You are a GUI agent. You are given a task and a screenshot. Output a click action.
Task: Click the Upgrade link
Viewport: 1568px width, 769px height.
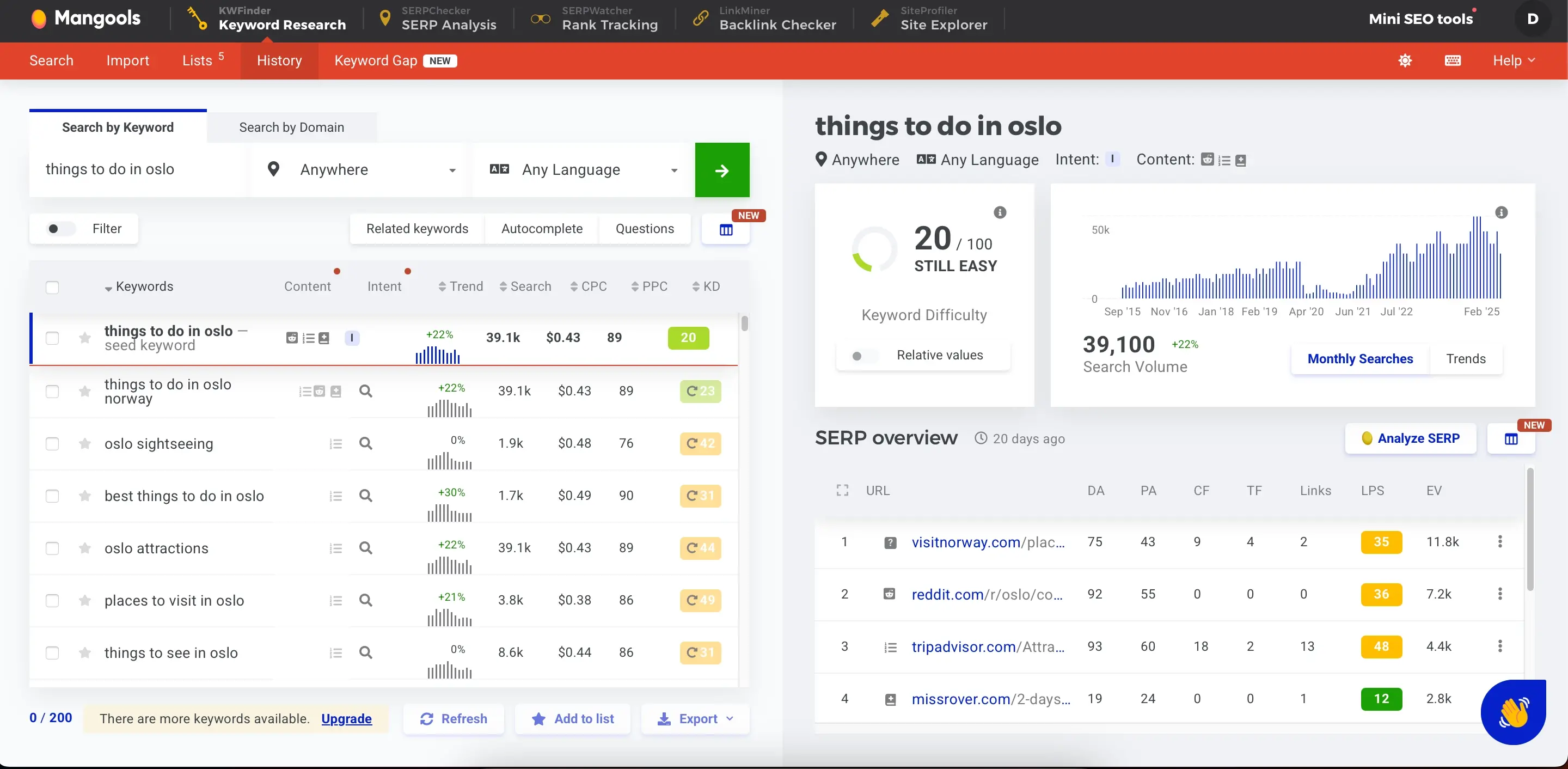point(346,718)
